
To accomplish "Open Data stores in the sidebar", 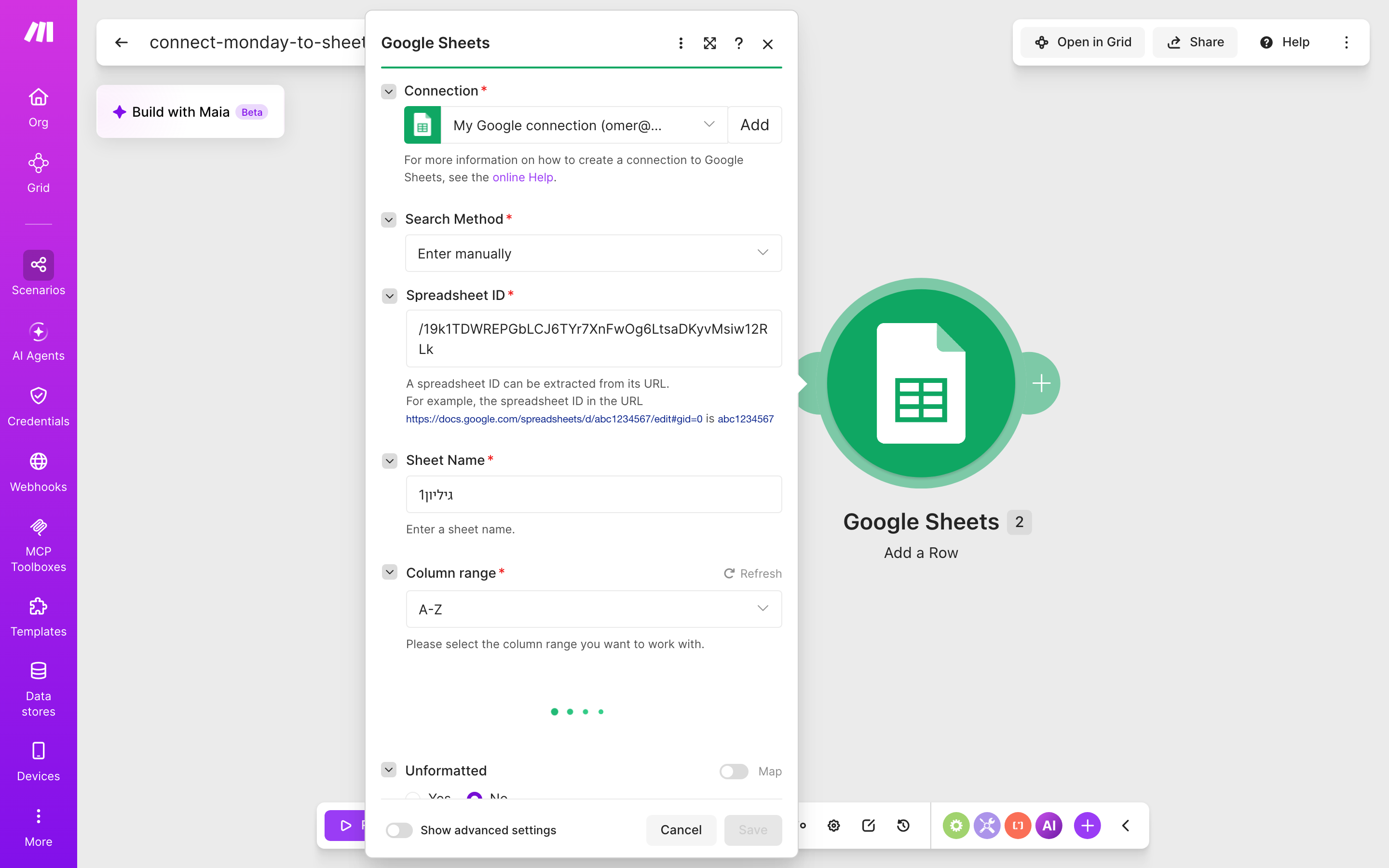I will 39,690.
